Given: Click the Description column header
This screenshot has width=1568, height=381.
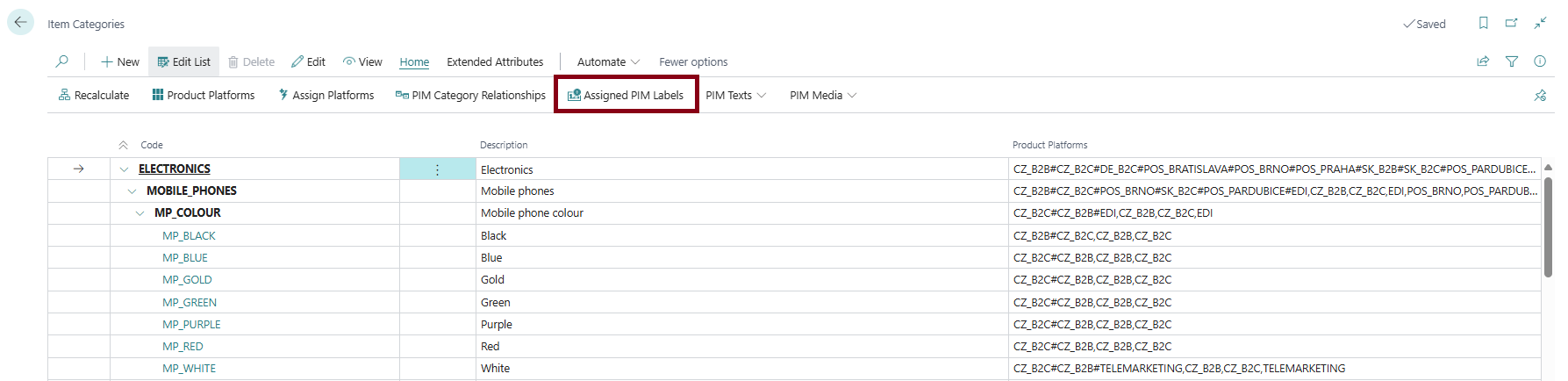Looking at the screenshot, I should pos(504,145).
